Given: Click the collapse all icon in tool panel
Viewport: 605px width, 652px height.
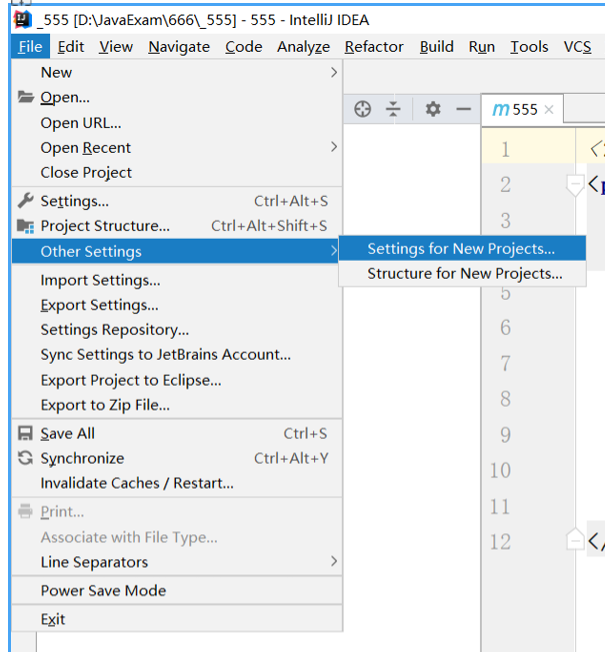Looking at the screenshot, I should pyautogui.click(x=393, y=109).
